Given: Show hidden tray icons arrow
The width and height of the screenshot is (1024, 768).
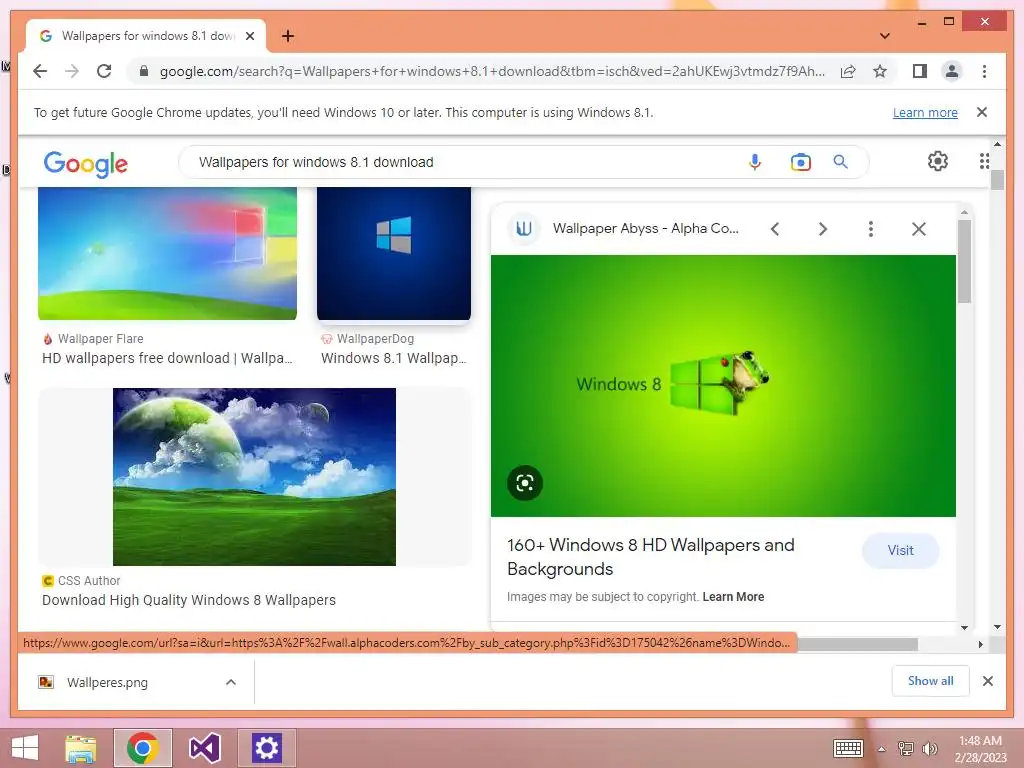Looking at the screenshot, I should pos(882,749).
